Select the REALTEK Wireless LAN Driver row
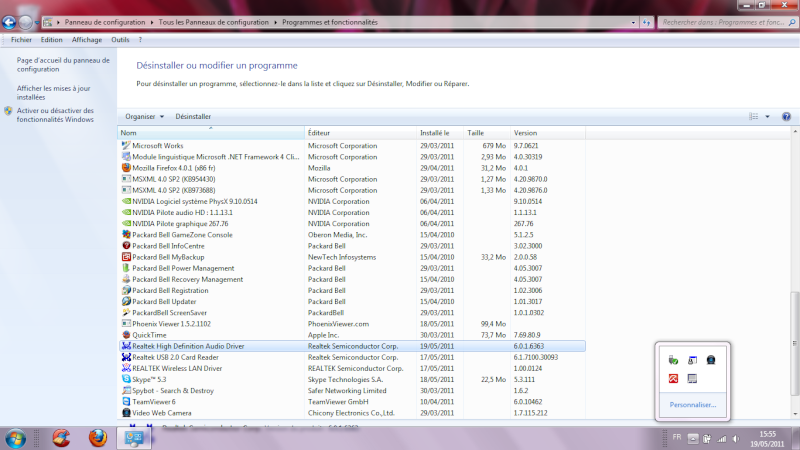The width and height of the screenshot is (800, 450). pyautogui.click(x=352, y=368)
